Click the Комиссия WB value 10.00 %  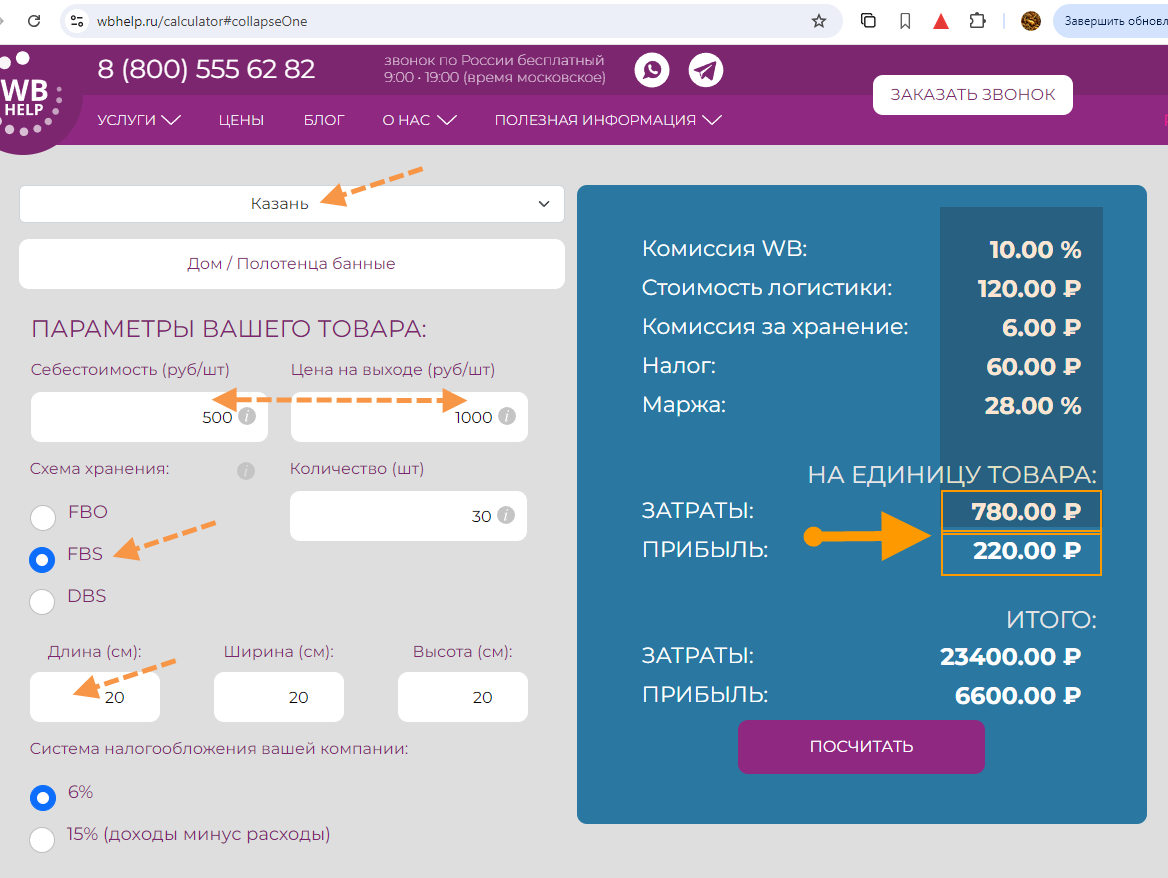tap(1035, 249)
